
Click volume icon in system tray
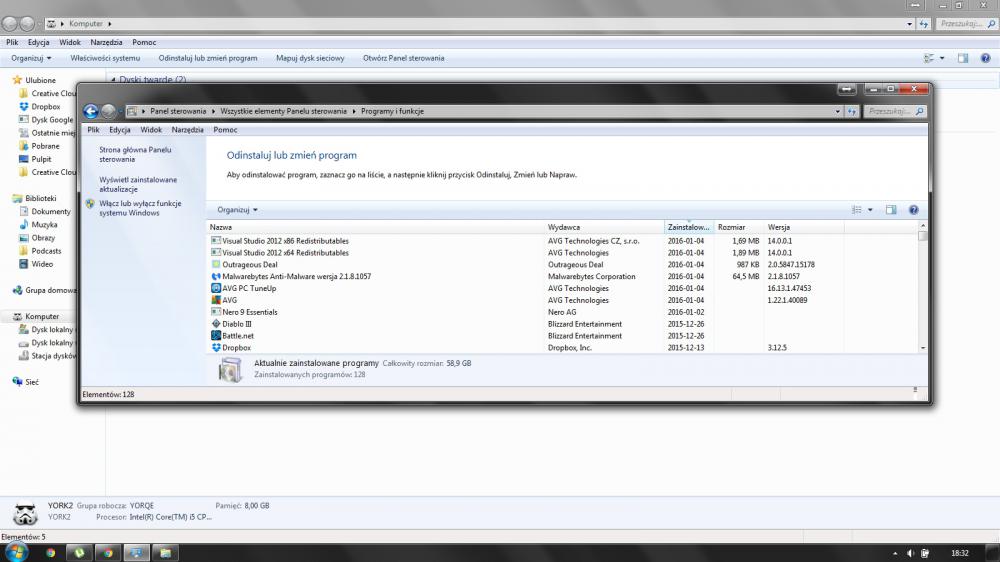click(x=911, y=553)
